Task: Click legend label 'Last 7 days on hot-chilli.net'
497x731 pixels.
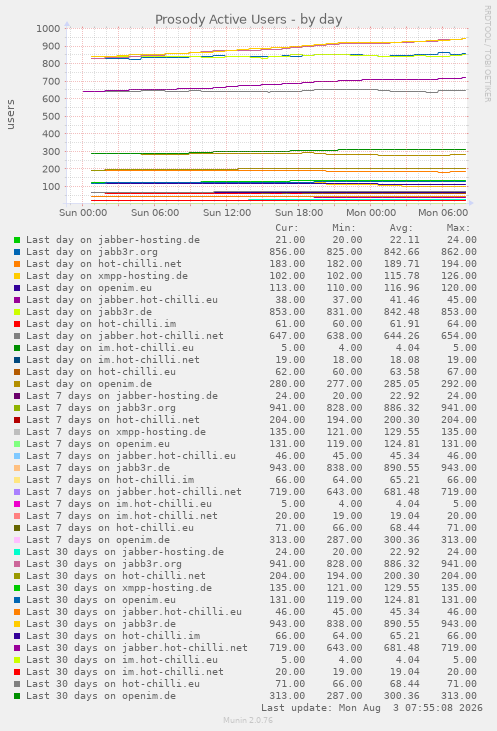Action: (x=113, y=420)
